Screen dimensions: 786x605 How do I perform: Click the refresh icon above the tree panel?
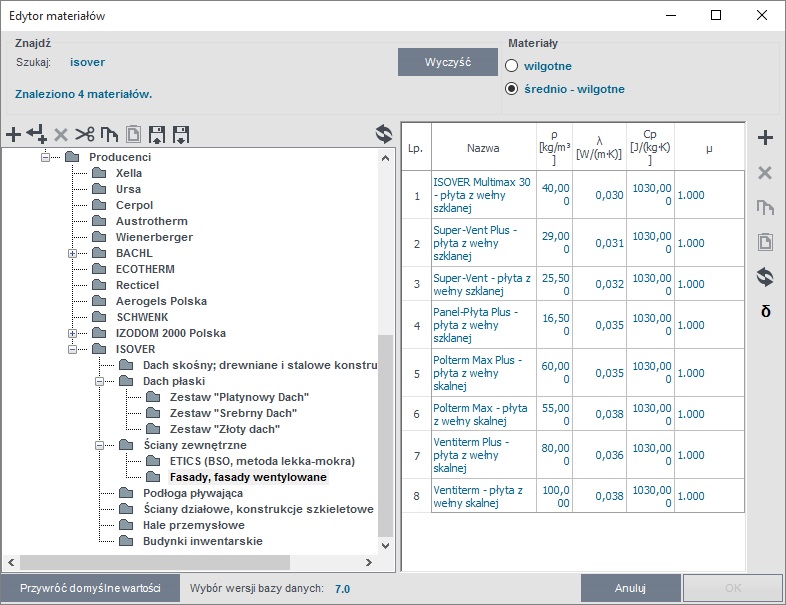click(x=384, y=134)
